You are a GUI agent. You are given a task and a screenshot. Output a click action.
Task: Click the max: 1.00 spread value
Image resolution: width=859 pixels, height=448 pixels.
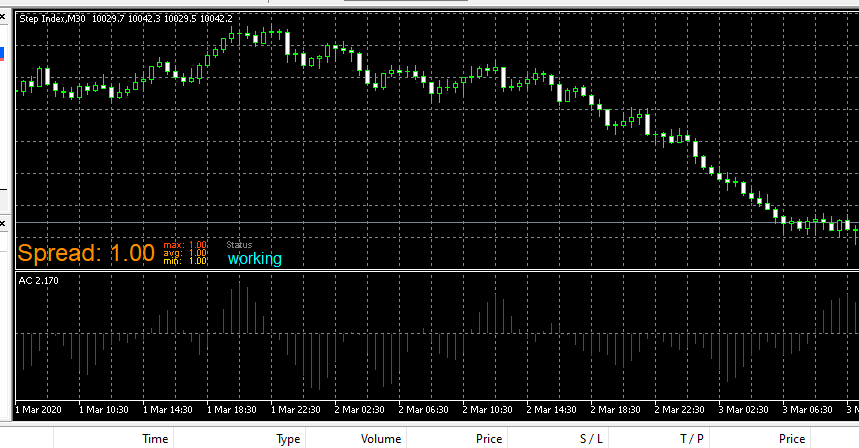pyautogui.click(x=185, y=245)
